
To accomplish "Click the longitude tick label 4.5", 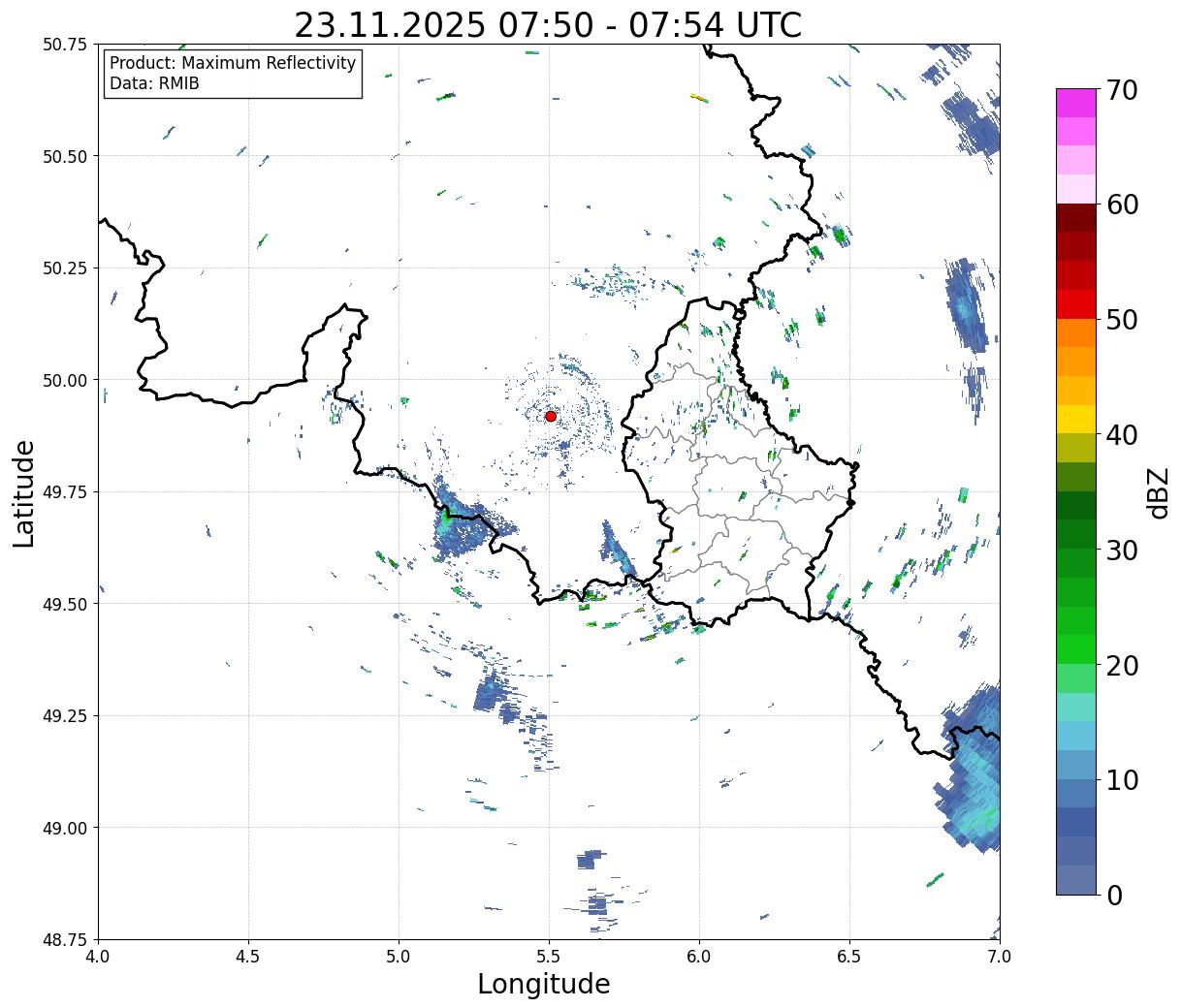I will coord(248,957).
